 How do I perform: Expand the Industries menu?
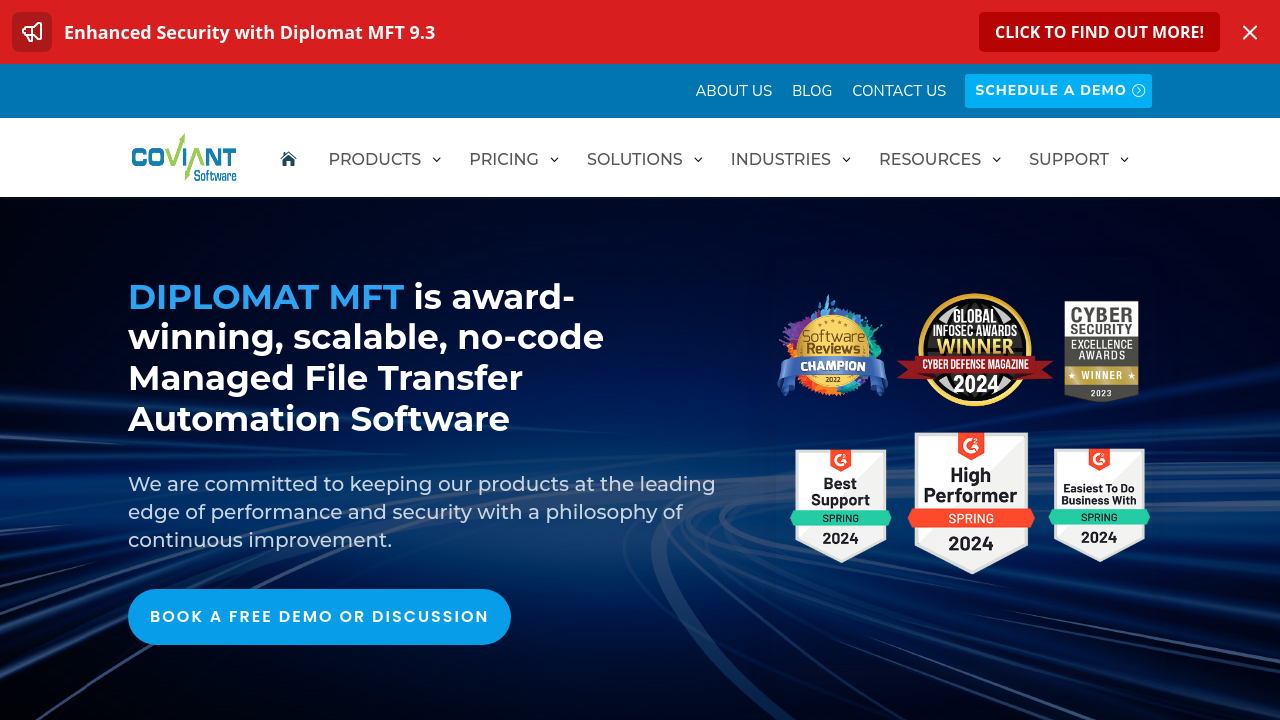pyautogui.click(x=790, y=159)
